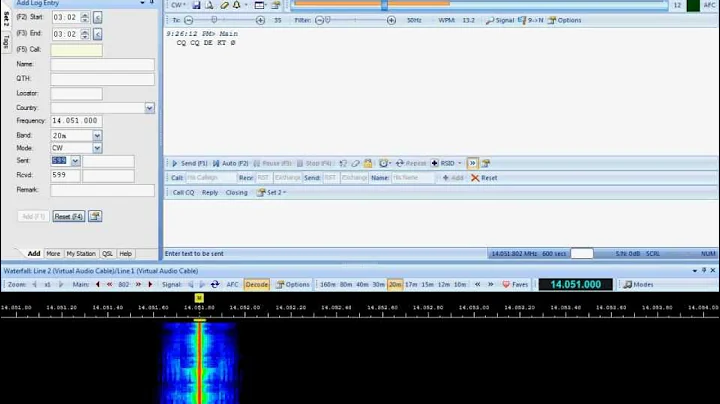The image size is (720, 404).
Task: Click the Filter width slider
Action: 355,20
